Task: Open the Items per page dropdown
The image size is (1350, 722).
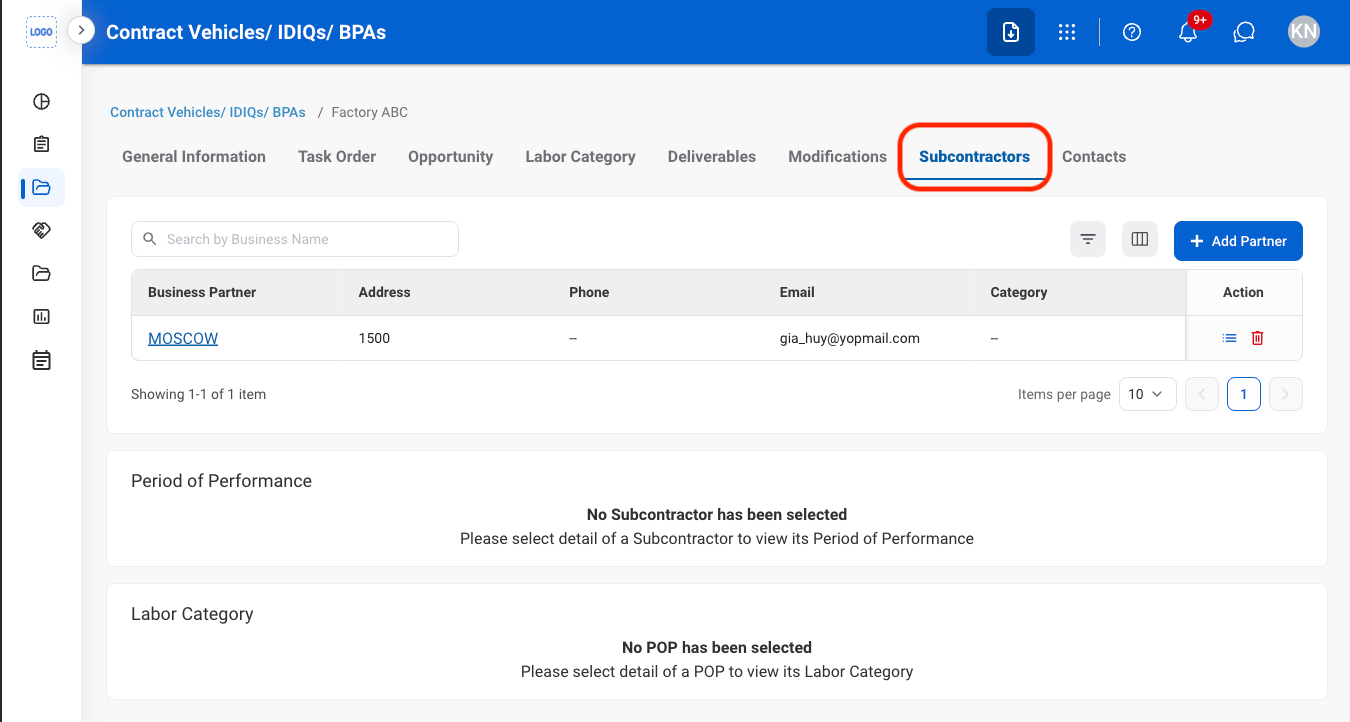Action: coord(1148,394)
